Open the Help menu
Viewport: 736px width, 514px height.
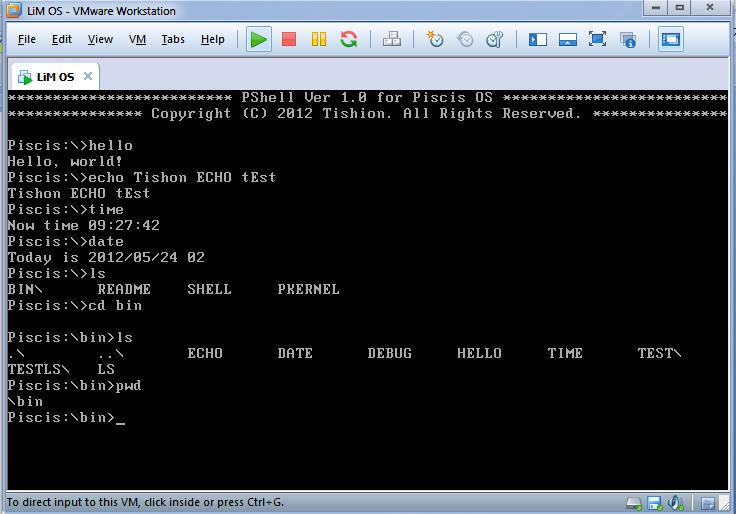pyautogui.click(x=213, y=39)
